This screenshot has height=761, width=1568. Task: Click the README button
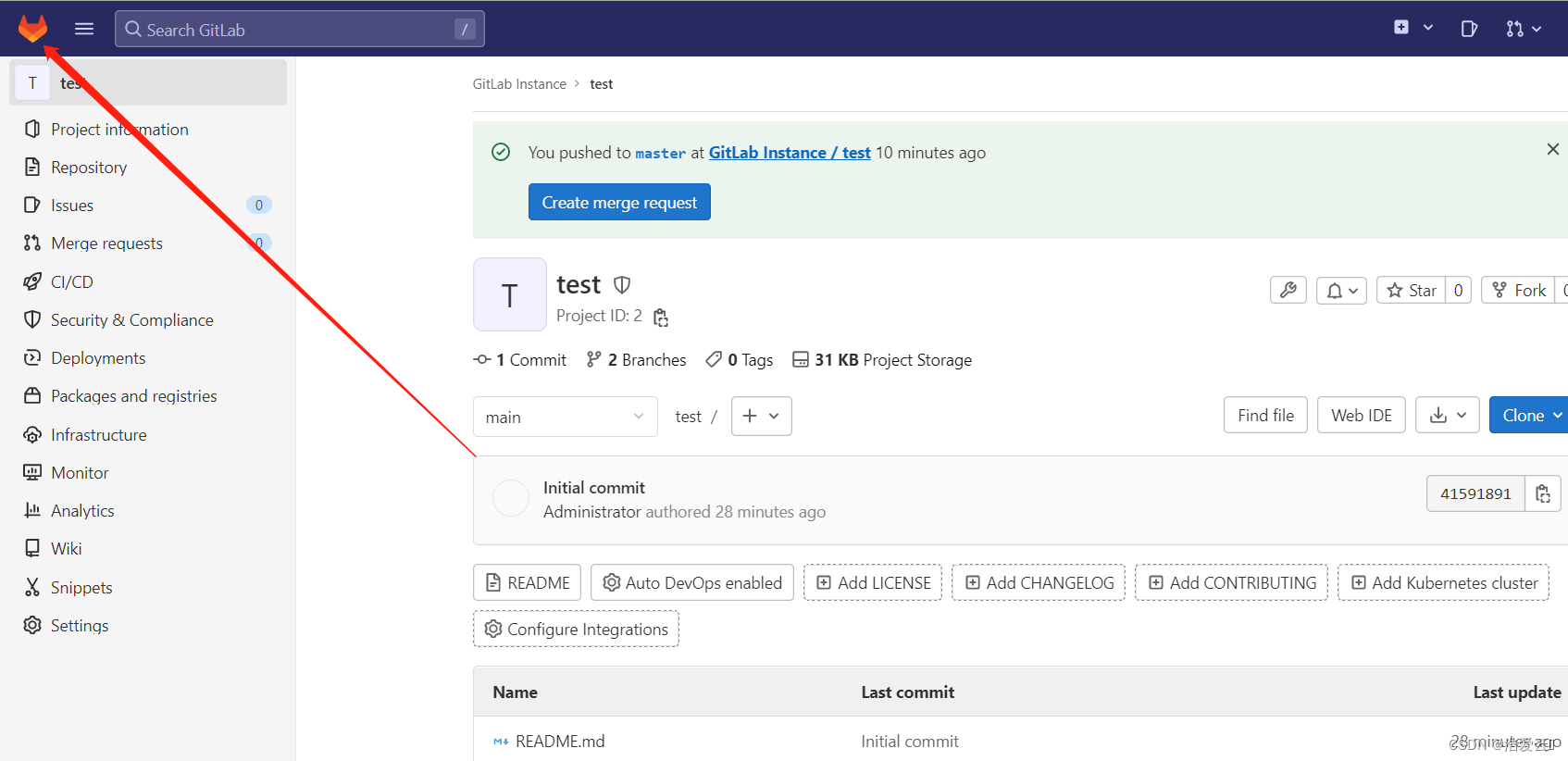point(528,582)
